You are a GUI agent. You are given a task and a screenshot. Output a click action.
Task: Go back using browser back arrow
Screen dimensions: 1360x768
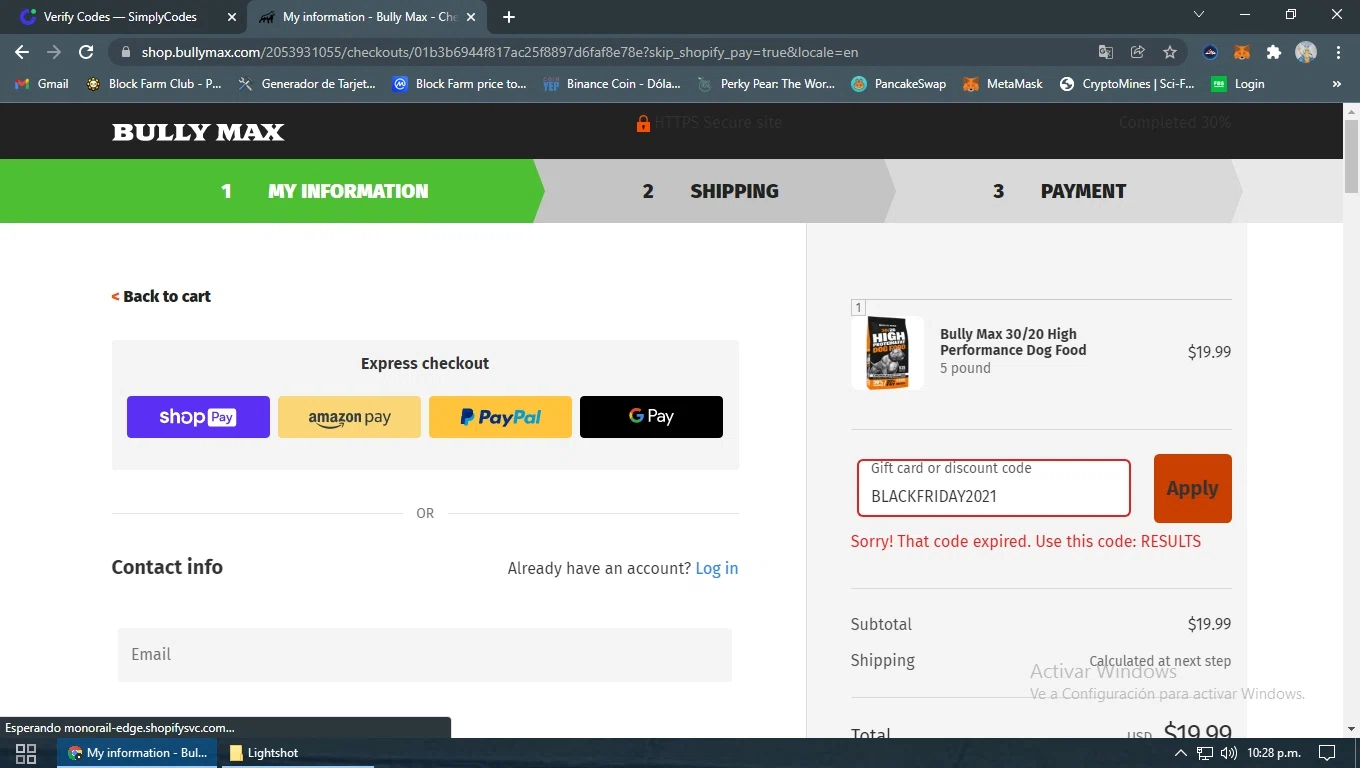(x=22, y=52)
